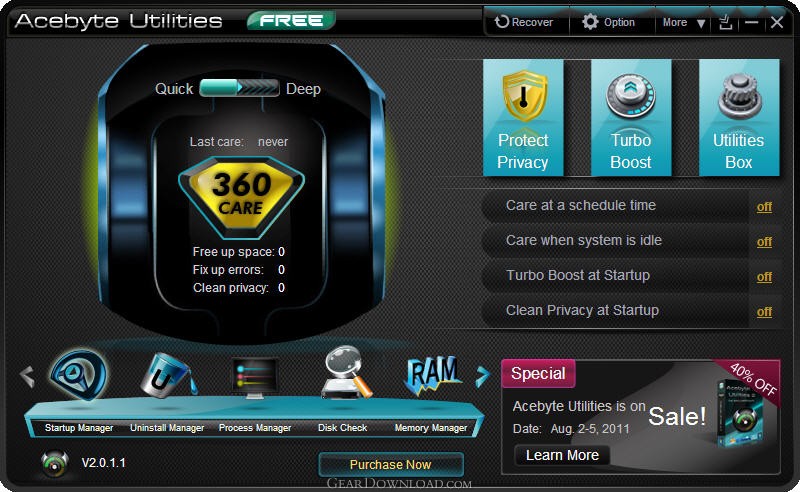Open the Turbo Boost tile

click(x=631, y=118)
